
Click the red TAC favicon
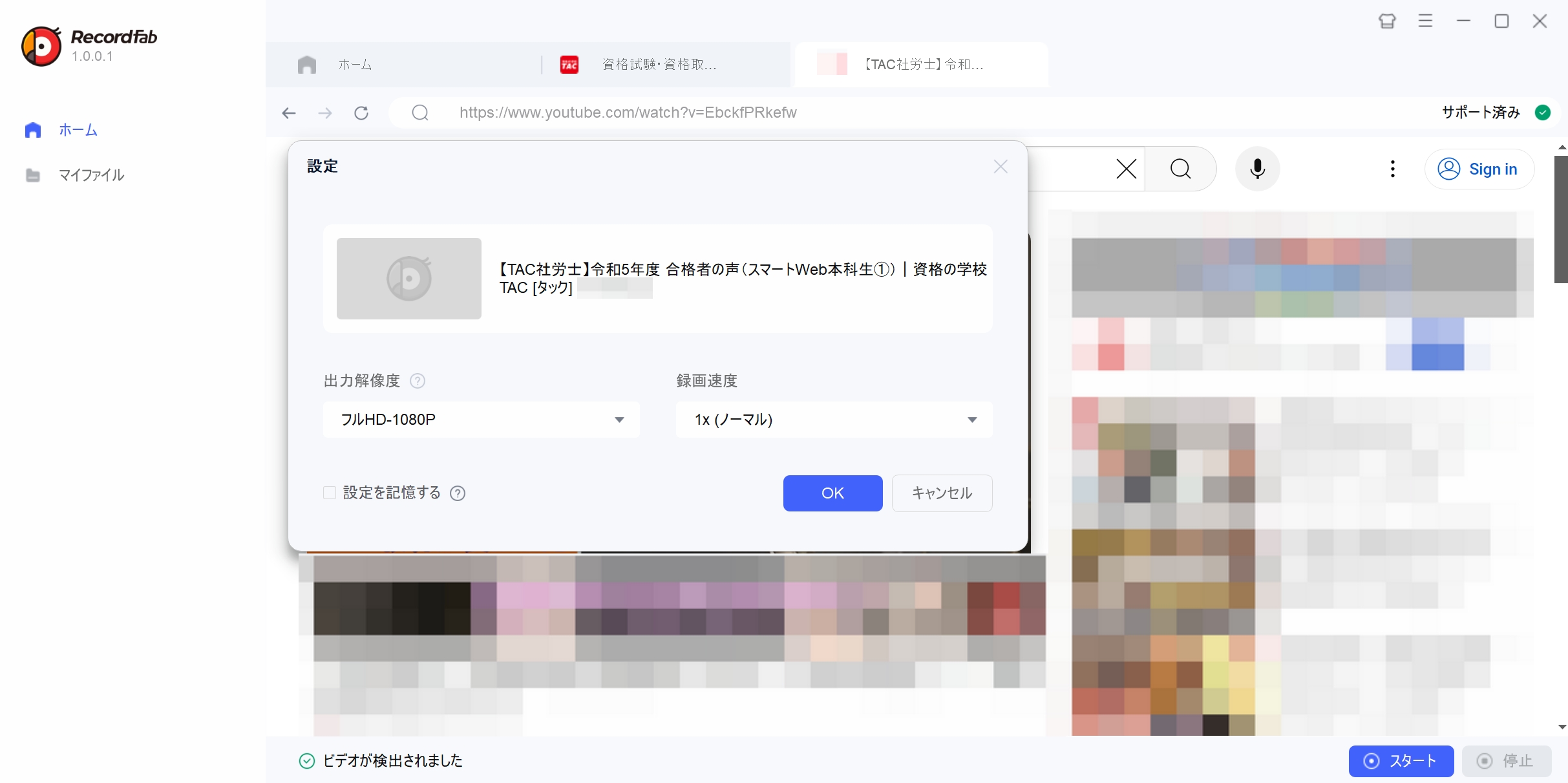pos(569,65)
